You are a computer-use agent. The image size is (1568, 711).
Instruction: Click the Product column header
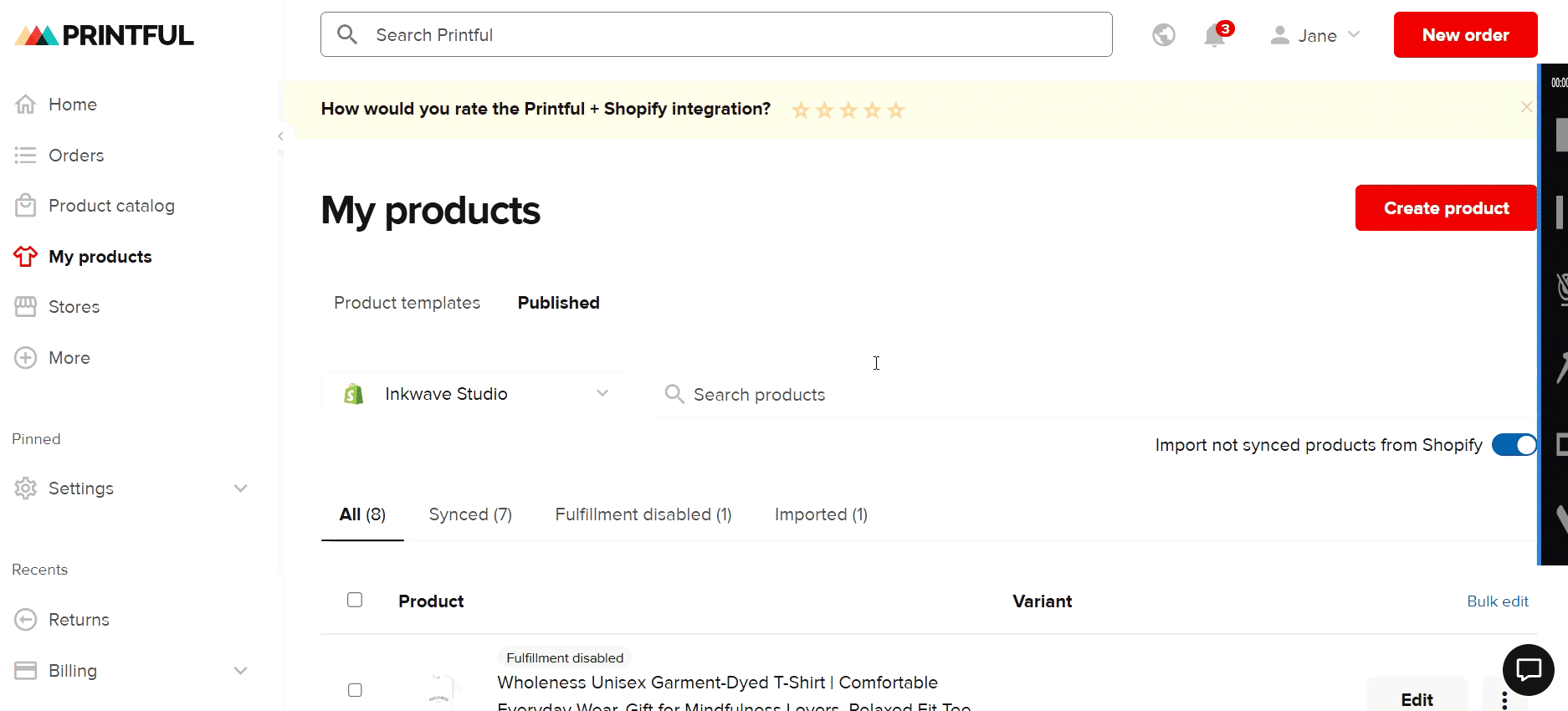click(x=431, y=601)
